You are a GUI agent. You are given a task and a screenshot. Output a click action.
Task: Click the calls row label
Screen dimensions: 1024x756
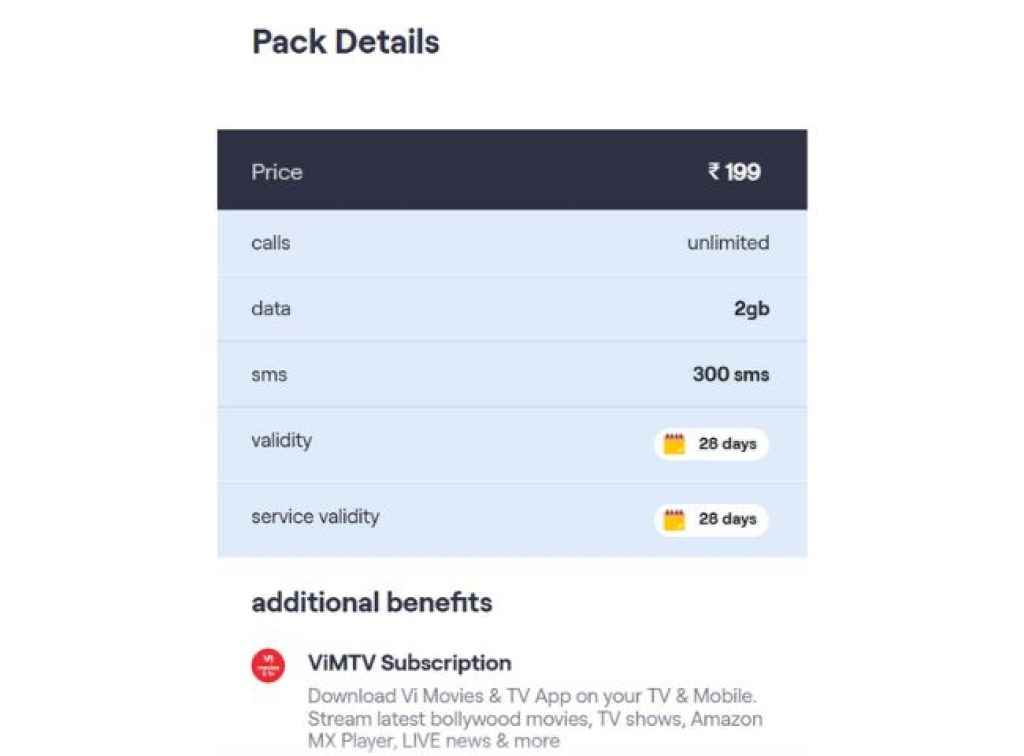point(271,243)
